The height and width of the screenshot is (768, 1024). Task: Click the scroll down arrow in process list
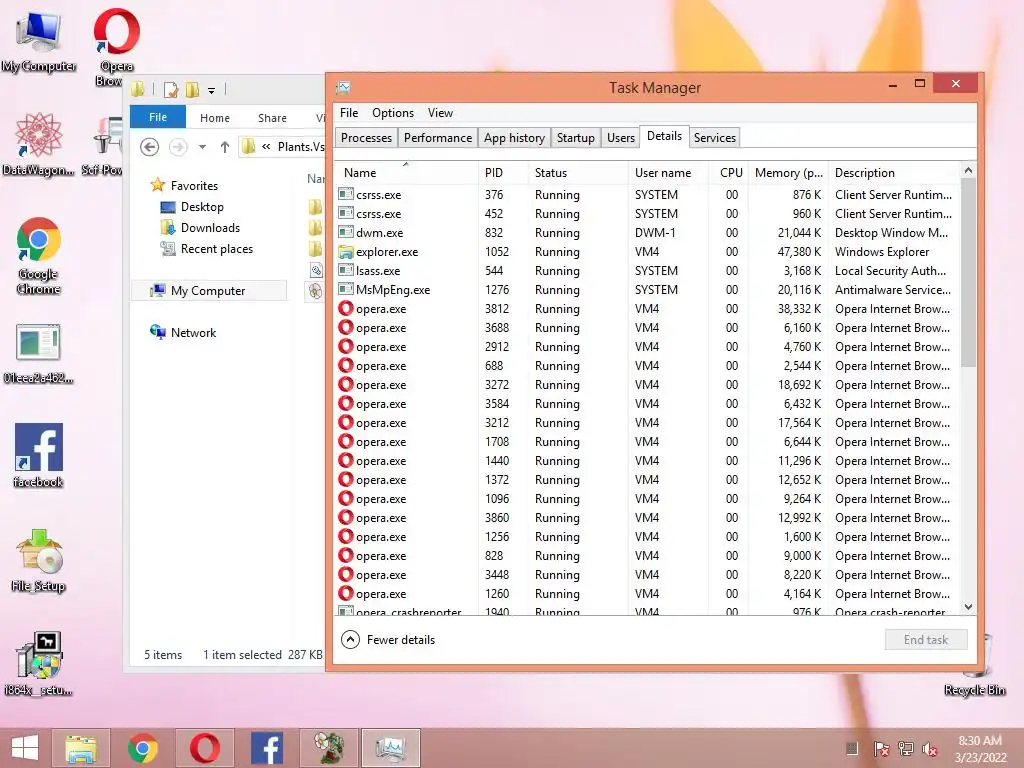click(x=968, y=607)
